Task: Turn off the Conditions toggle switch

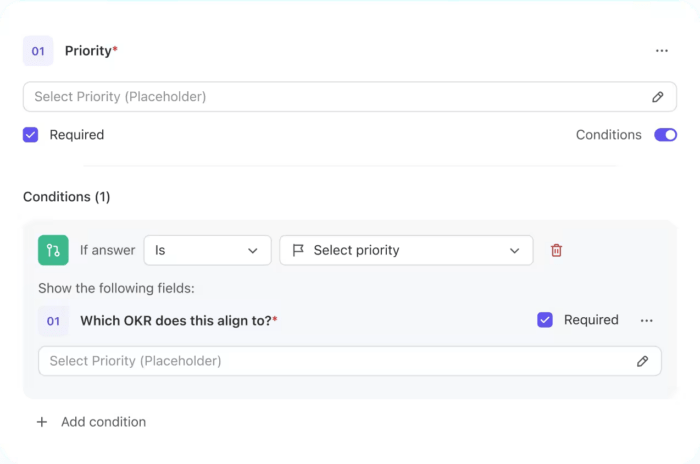Action: [665, 134]
